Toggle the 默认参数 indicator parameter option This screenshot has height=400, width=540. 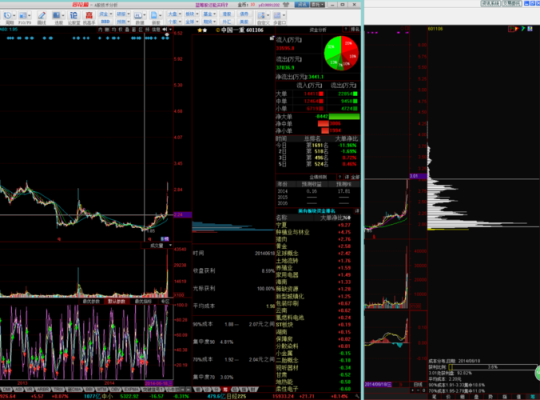(x=116, y=301)
